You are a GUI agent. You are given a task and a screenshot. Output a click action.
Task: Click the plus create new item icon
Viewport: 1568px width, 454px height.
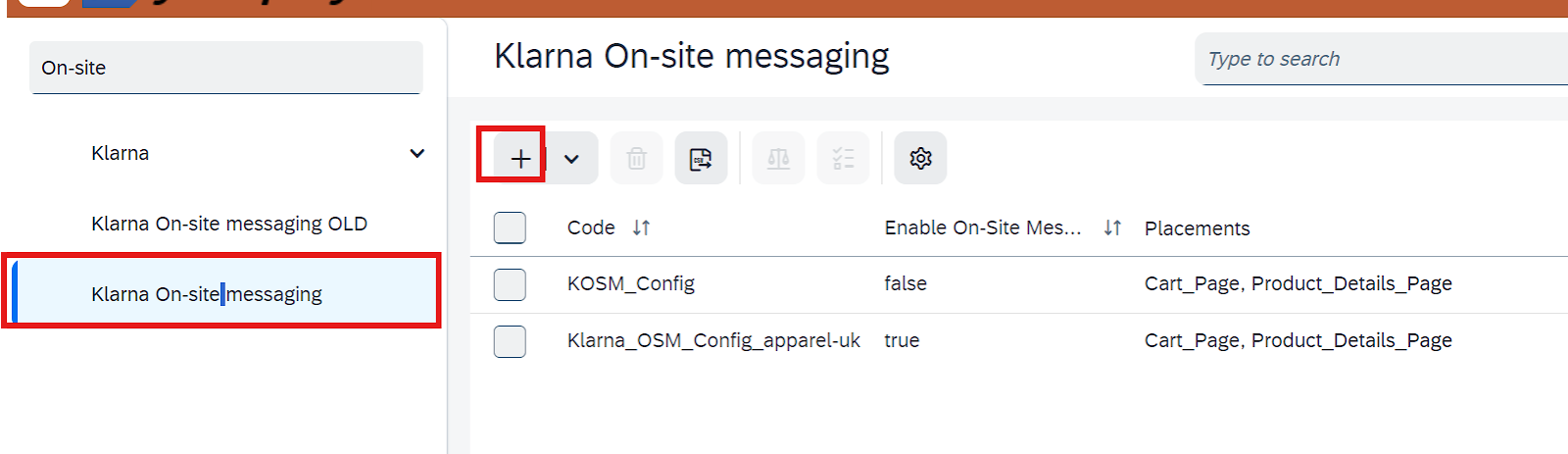[520, 158]
